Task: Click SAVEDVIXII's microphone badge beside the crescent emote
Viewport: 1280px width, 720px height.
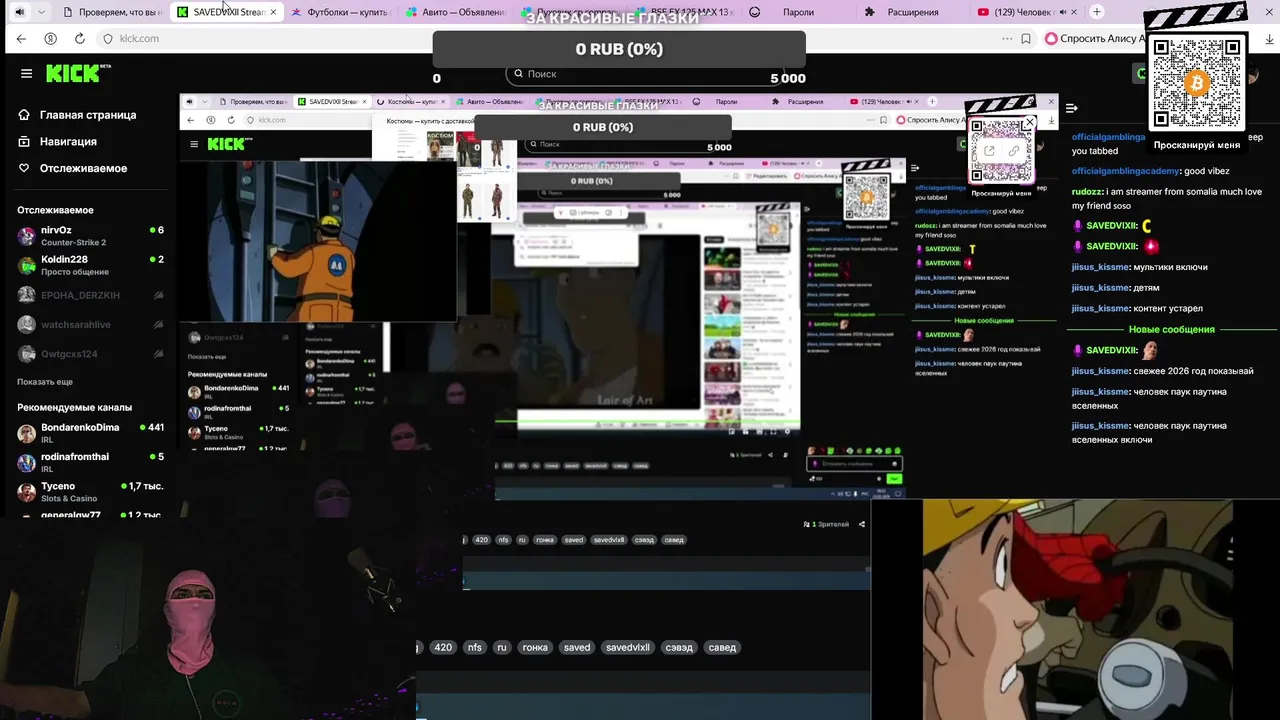Action: [x=1077, y=226]
